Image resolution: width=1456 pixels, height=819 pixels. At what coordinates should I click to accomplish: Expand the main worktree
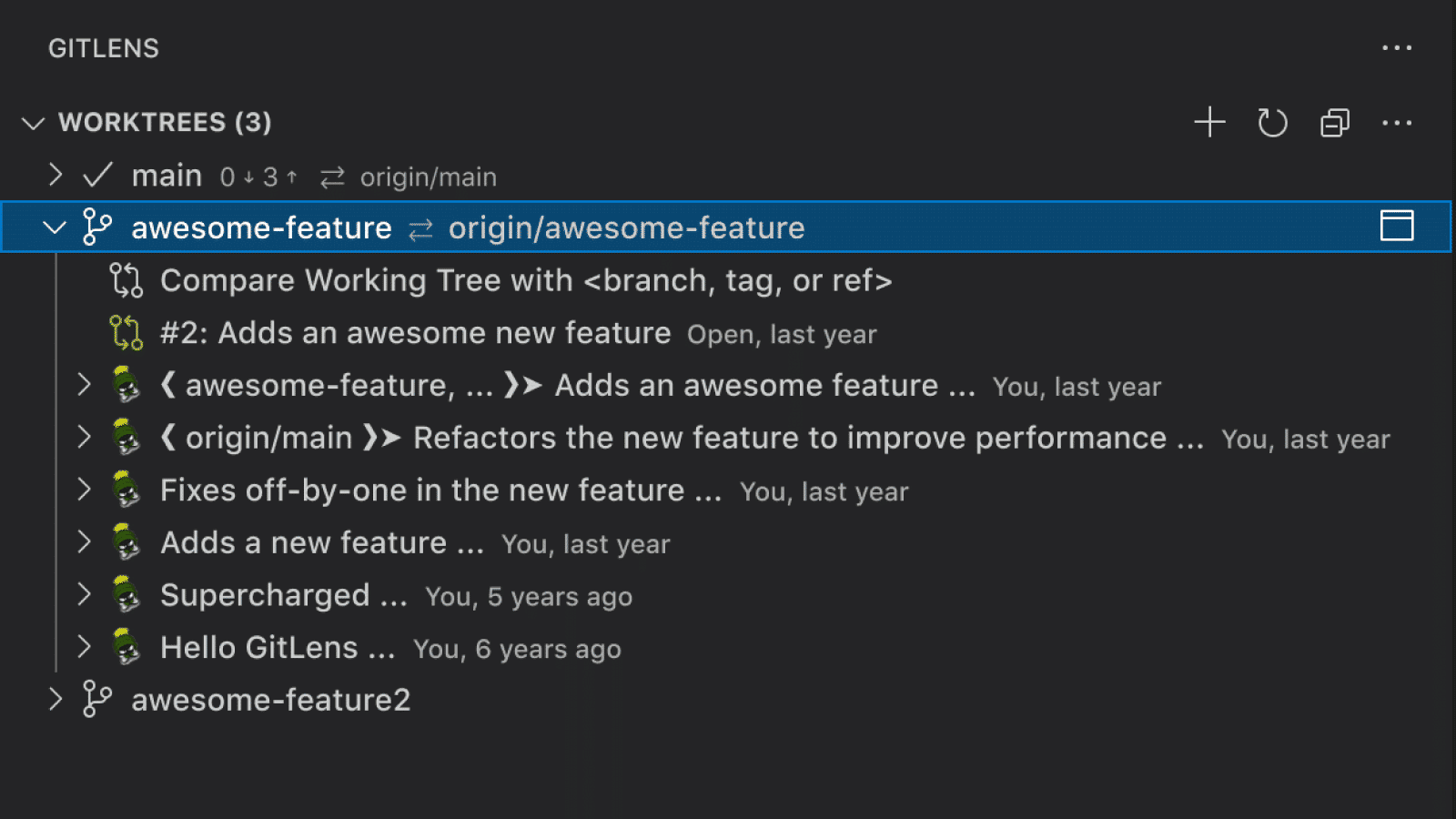[56, 175]
